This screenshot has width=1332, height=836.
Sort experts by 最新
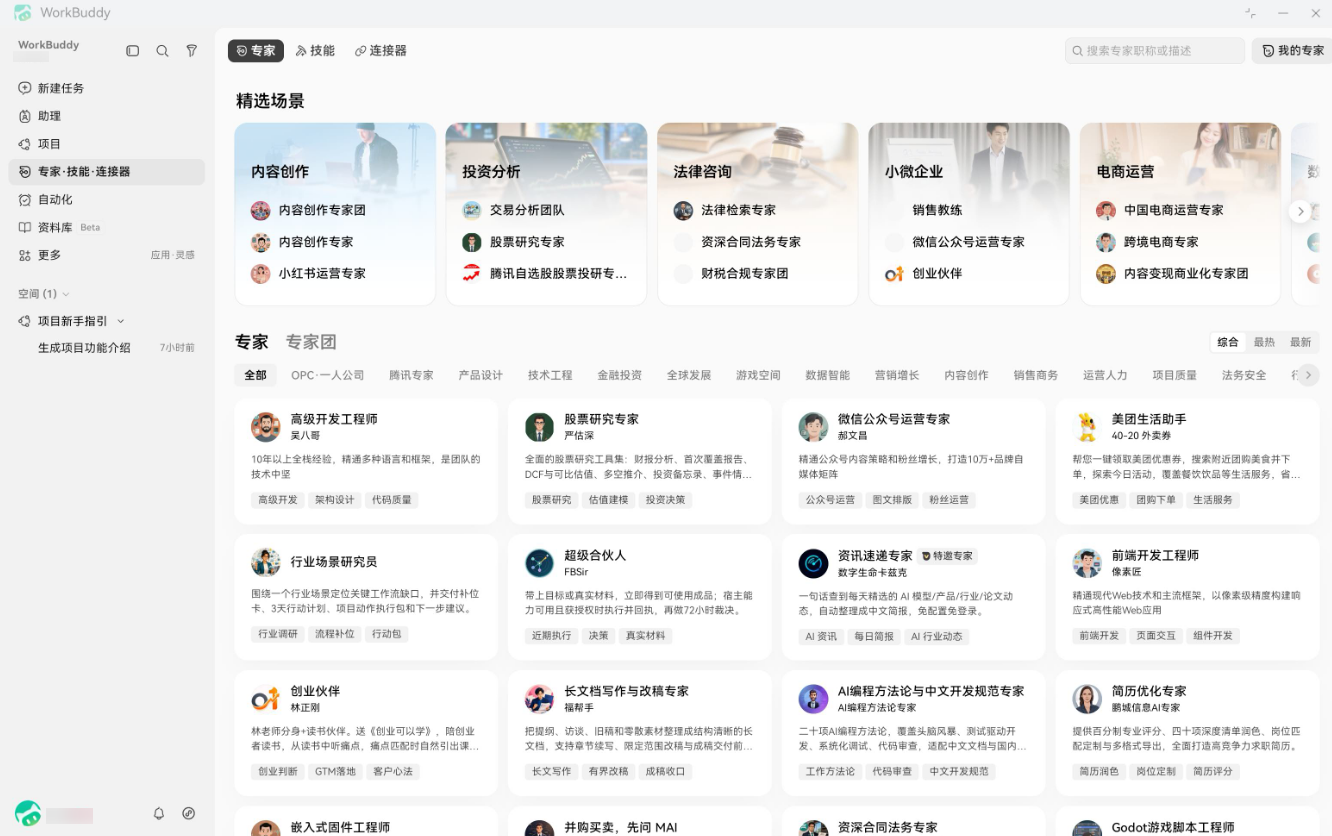tap(1300, 342)
